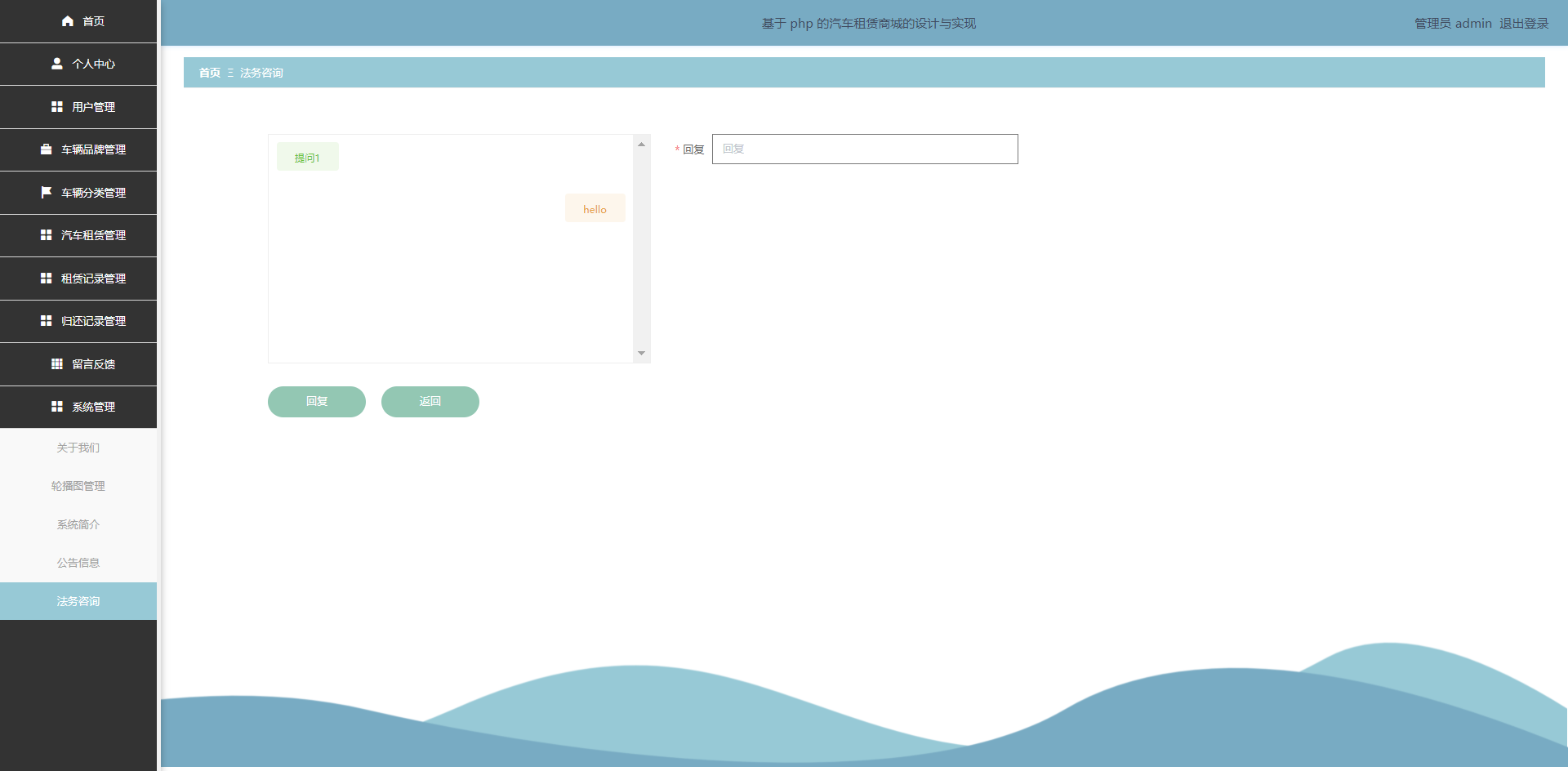The height and width of the screenshot is (771, 1568).
Task: Click 首页 in the breadcrumb bar
Action: [210, 73]
